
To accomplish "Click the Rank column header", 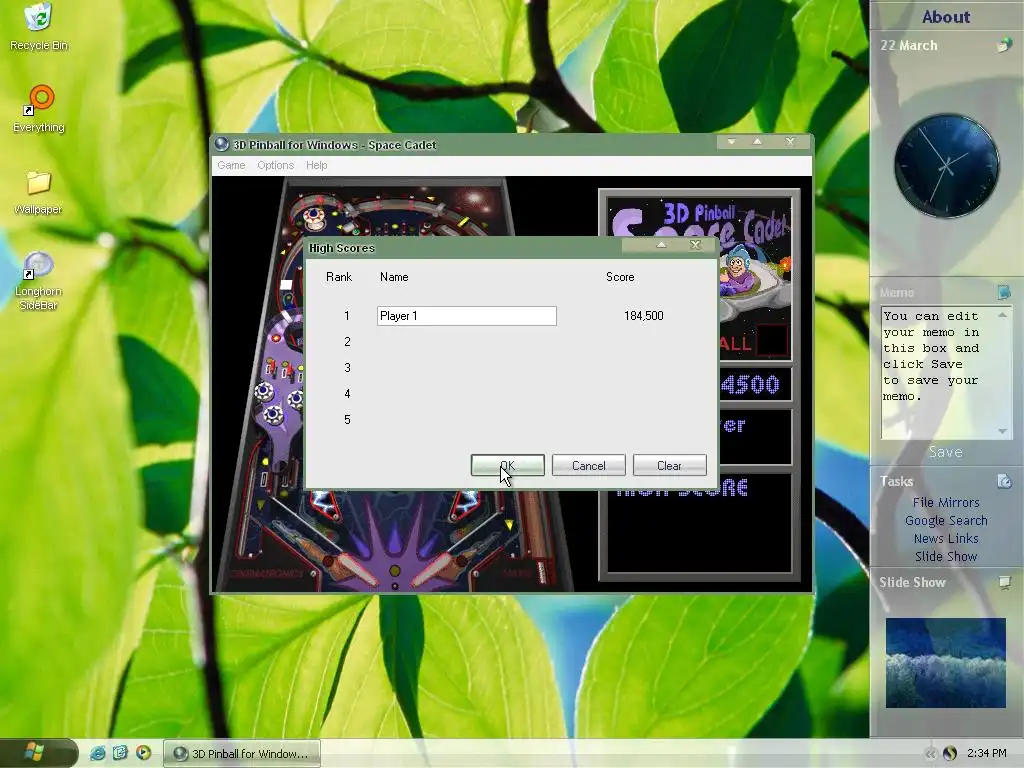I will (x=339, y=277).
